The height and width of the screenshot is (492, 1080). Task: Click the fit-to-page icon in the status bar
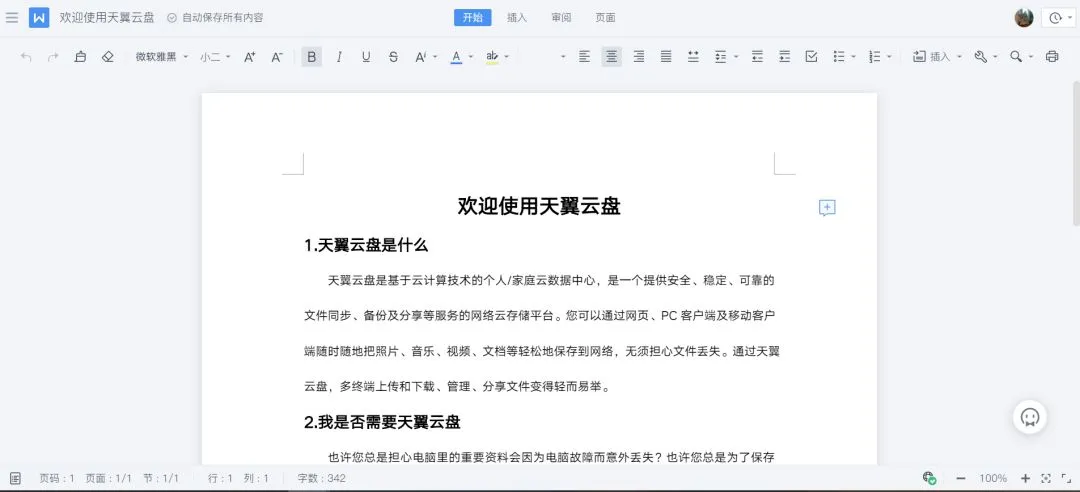[x=1046, y=478]
